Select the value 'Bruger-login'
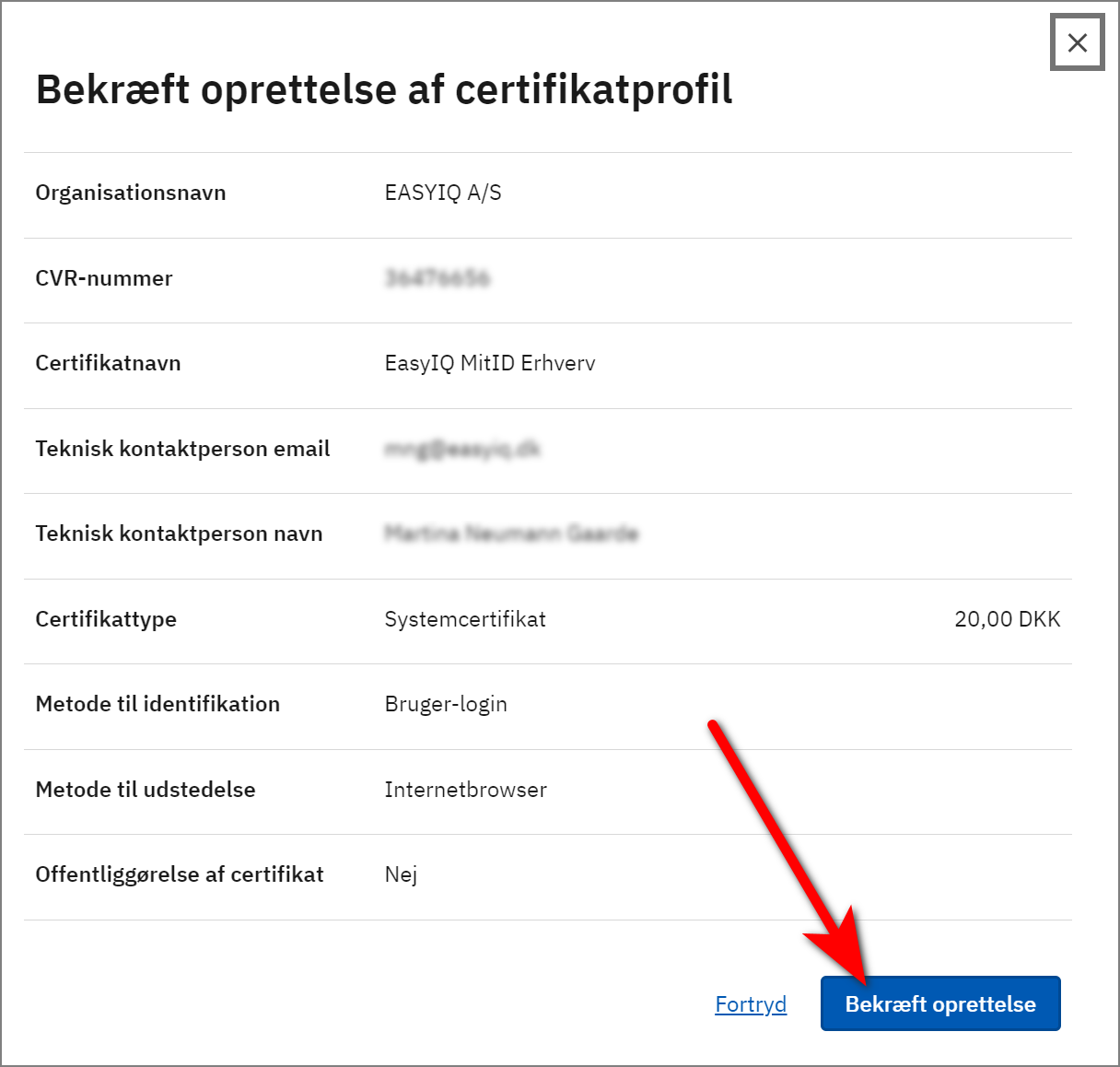The height and width of the screenshot is (1067, 1120). coord(446,704)
